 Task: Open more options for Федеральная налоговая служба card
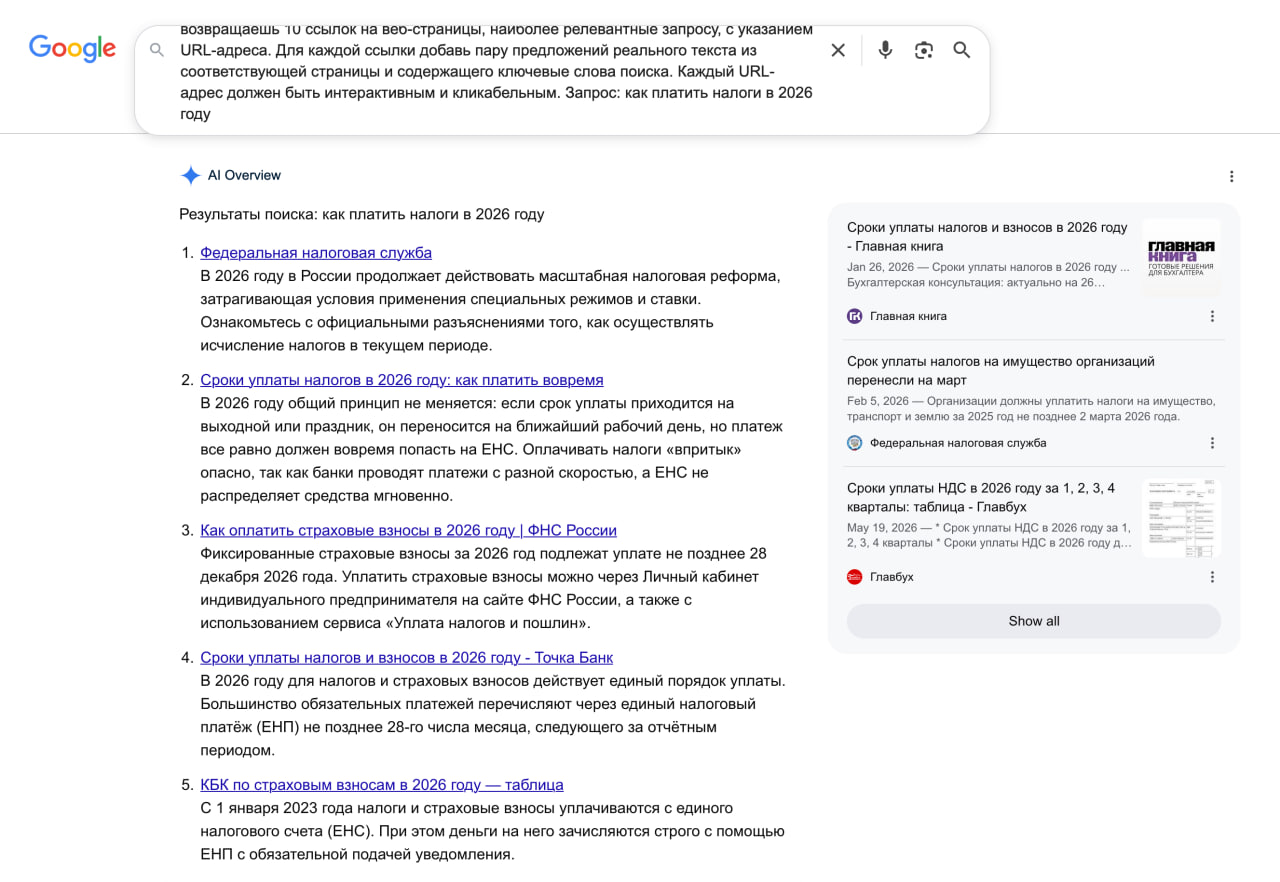[x=1212, y=443]
